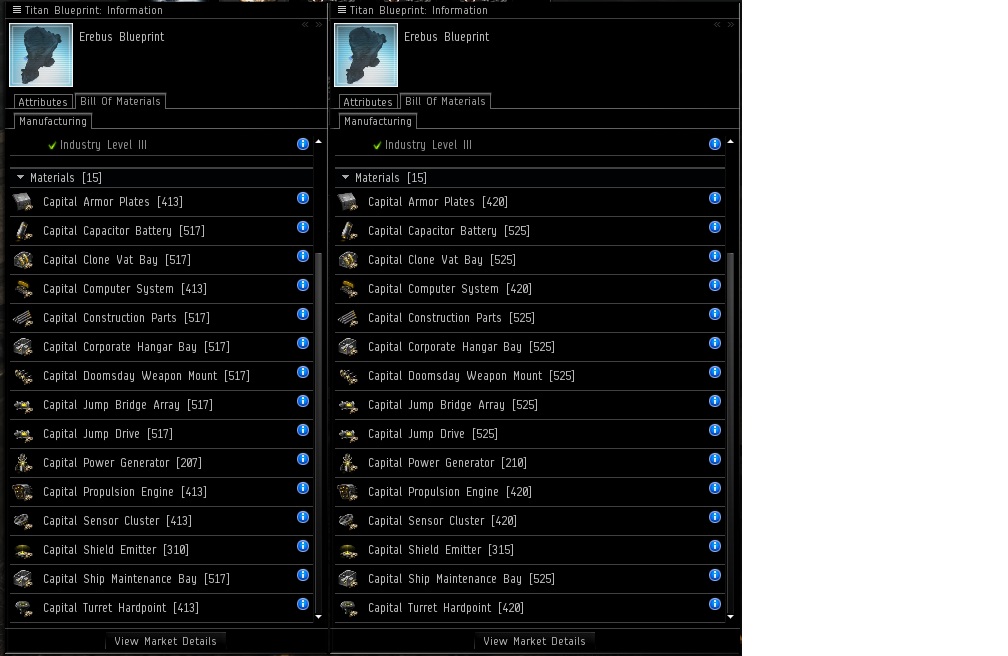Click right window vertical scrollbar thumb
The image size is (1008, 656).
coord(730,431)
